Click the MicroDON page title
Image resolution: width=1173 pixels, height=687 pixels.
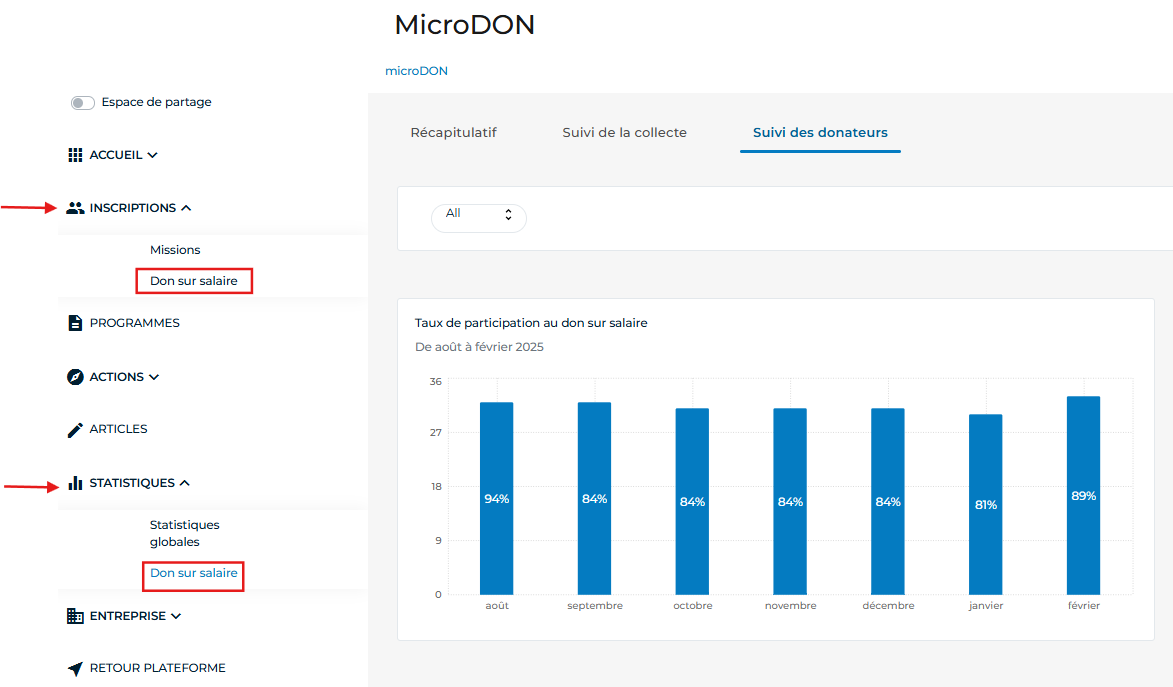pyautogui.click(x=465, y=25)
